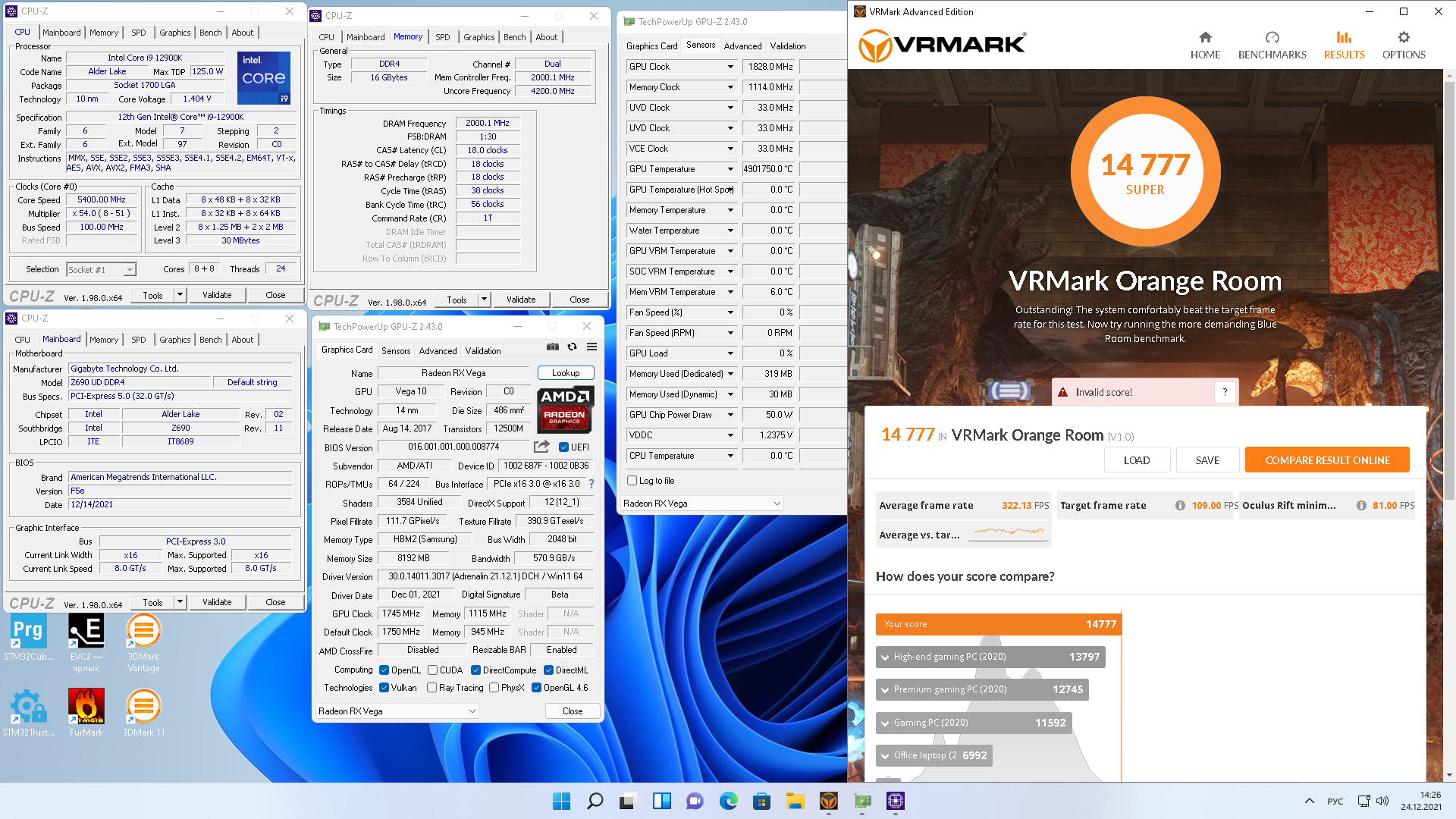
Task: Open the FurMark desktop shortcut
Action: pos(86,713)
